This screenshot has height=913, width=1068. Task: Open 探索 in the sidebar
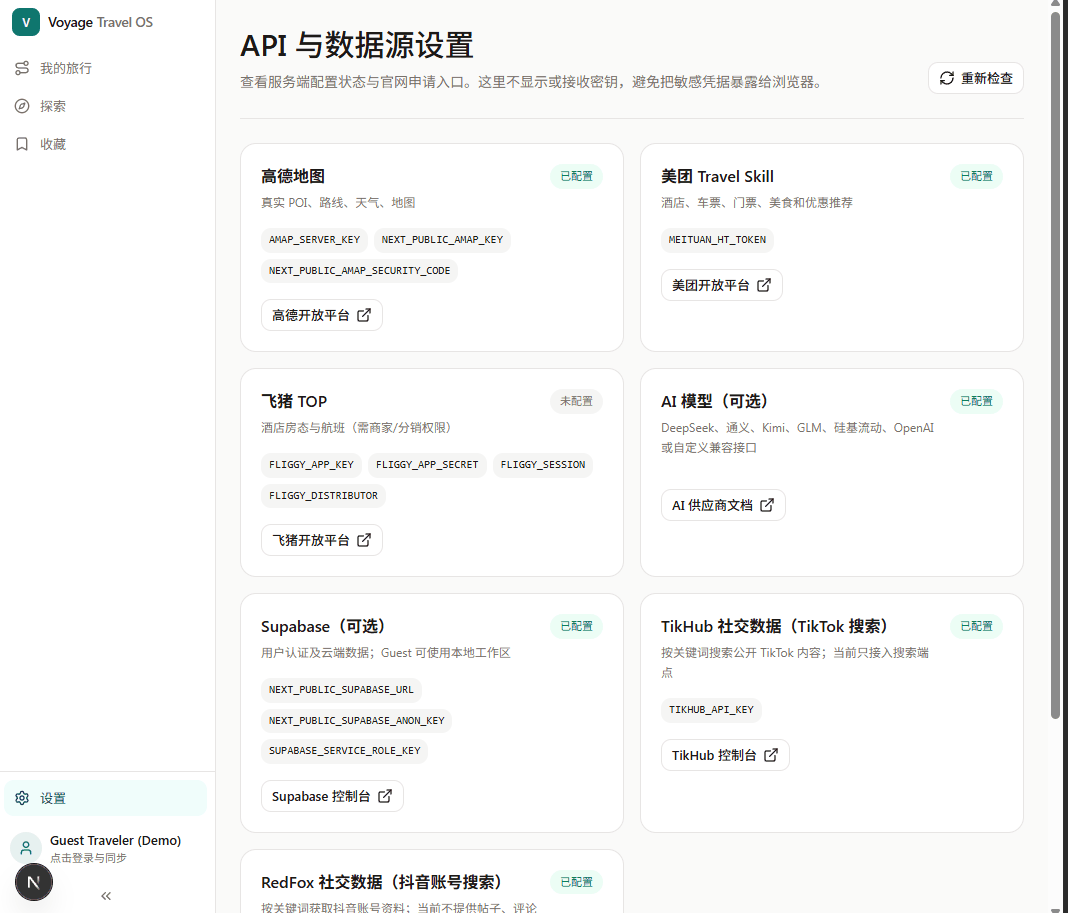click(106, 106)
